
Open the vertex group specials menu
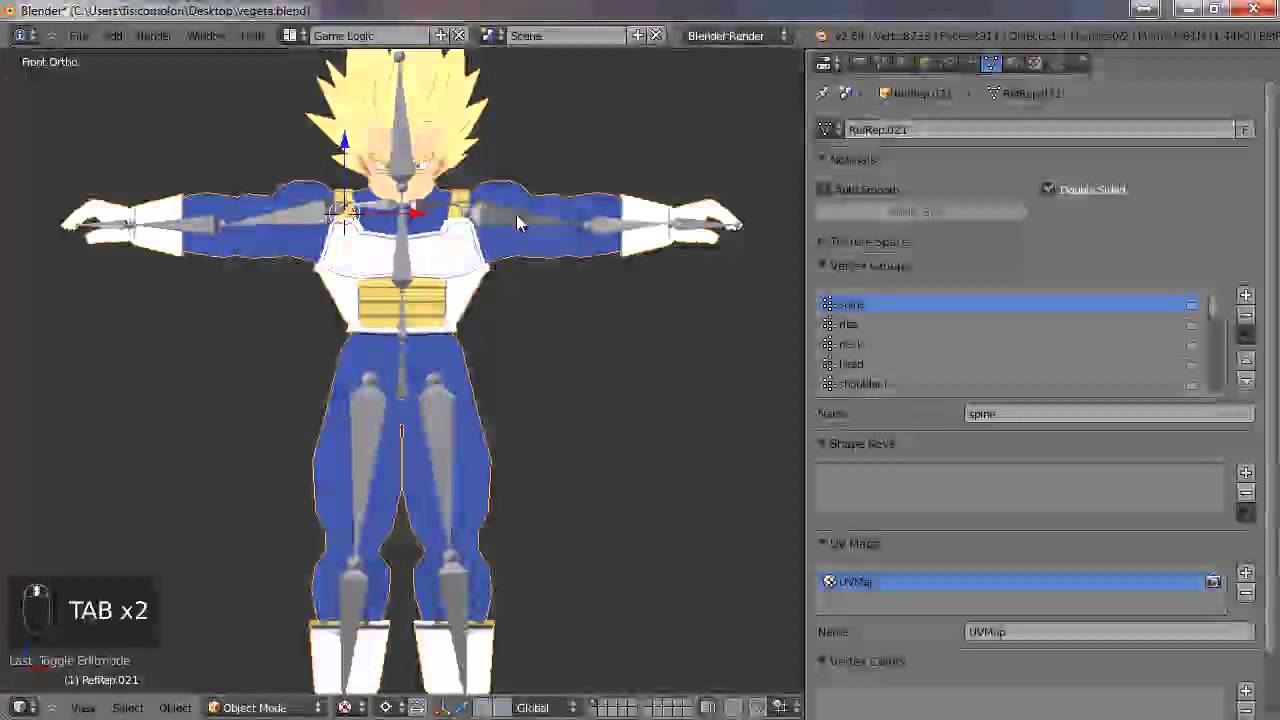tap(1245, 336)
